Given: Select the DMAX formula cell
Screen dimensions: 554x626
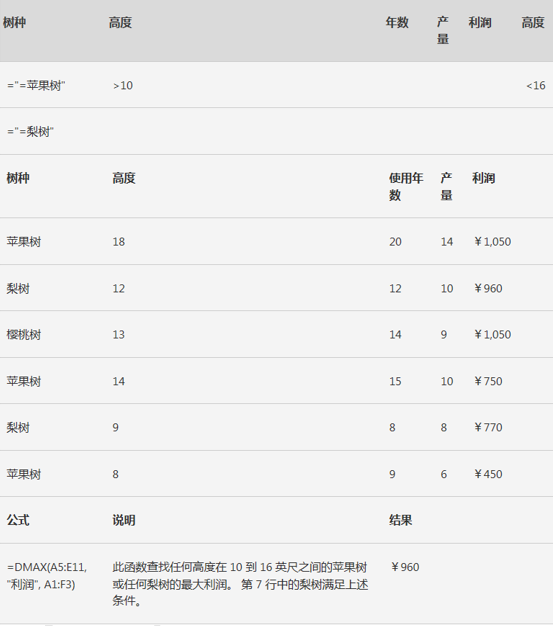Looking at the screenshot, I should (x=47, y=576).
